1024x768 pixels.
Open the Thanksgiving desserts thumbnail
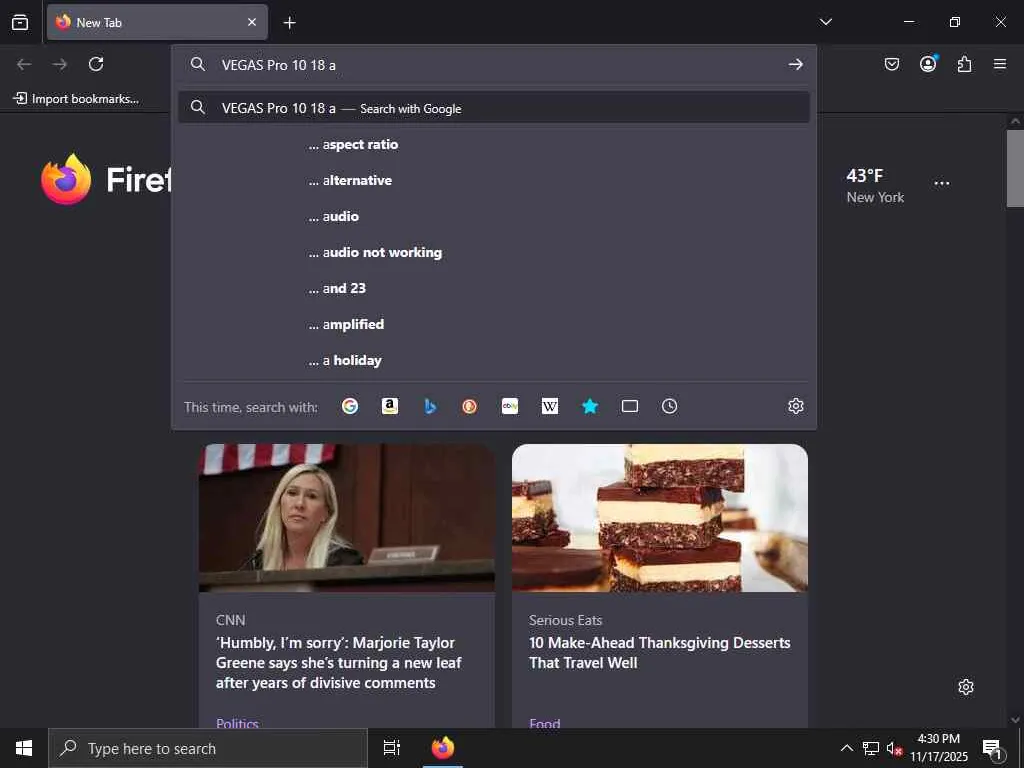[x=660, y=518]
